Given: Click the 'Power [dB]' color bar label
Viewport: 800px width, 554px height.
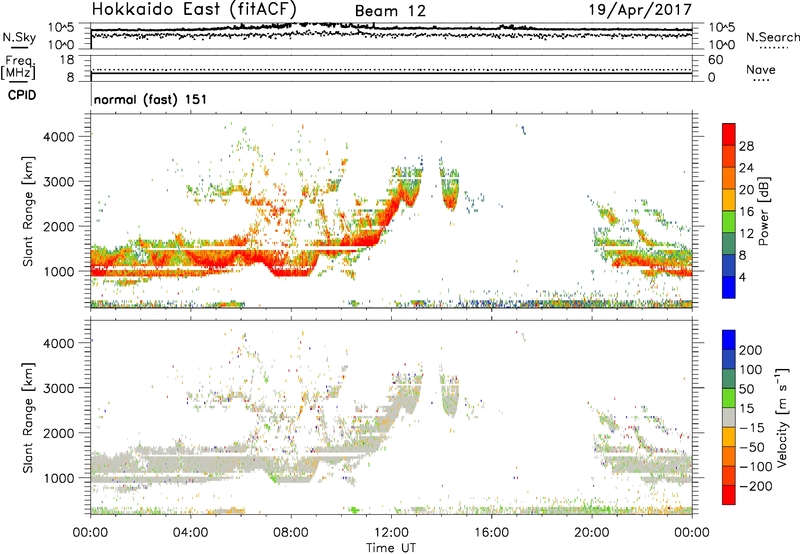Looking at the screenshot, I should pos(764,211).
